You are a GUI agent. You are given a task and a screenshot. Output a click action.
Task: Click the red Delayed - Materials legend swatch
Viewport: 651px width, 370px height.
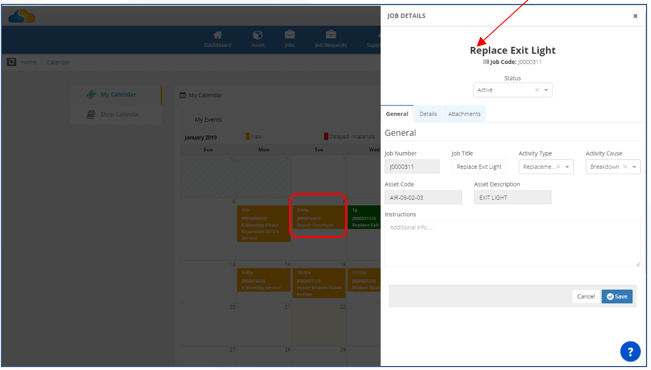pos(326,136)
